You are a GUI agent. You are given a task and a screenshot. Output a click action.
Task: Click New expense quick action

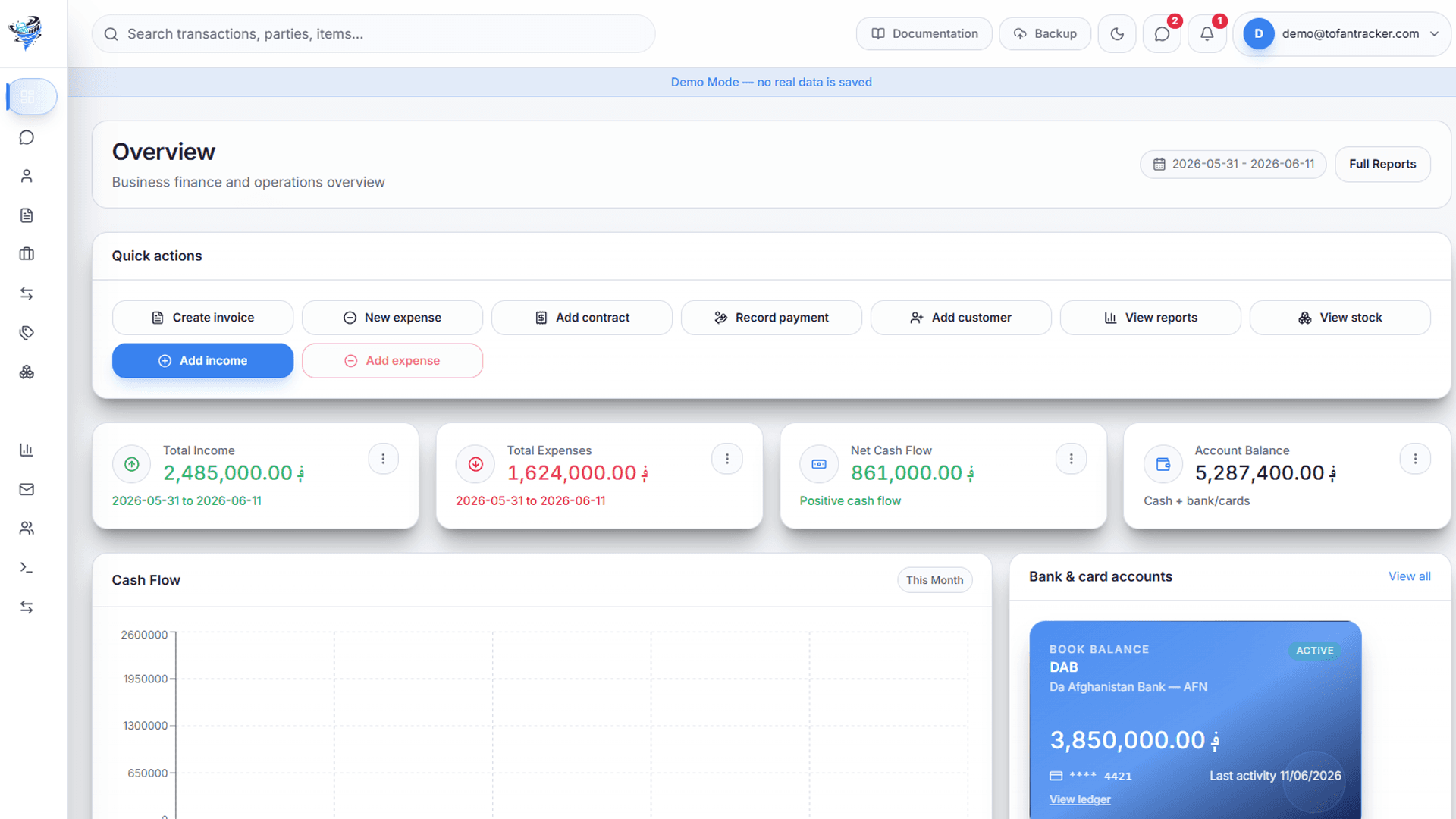392,318
